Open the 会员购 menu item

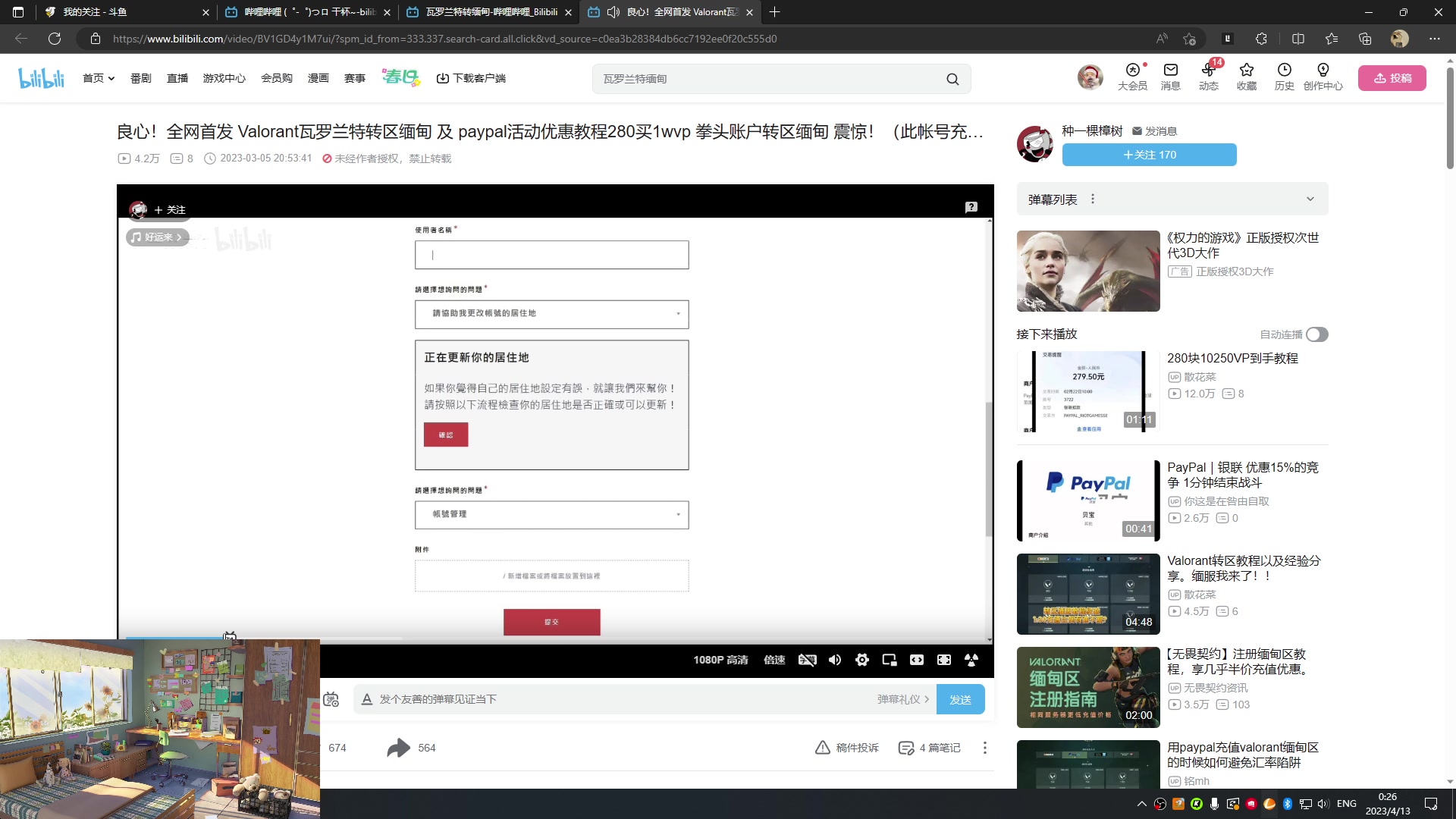coord(277,78)
